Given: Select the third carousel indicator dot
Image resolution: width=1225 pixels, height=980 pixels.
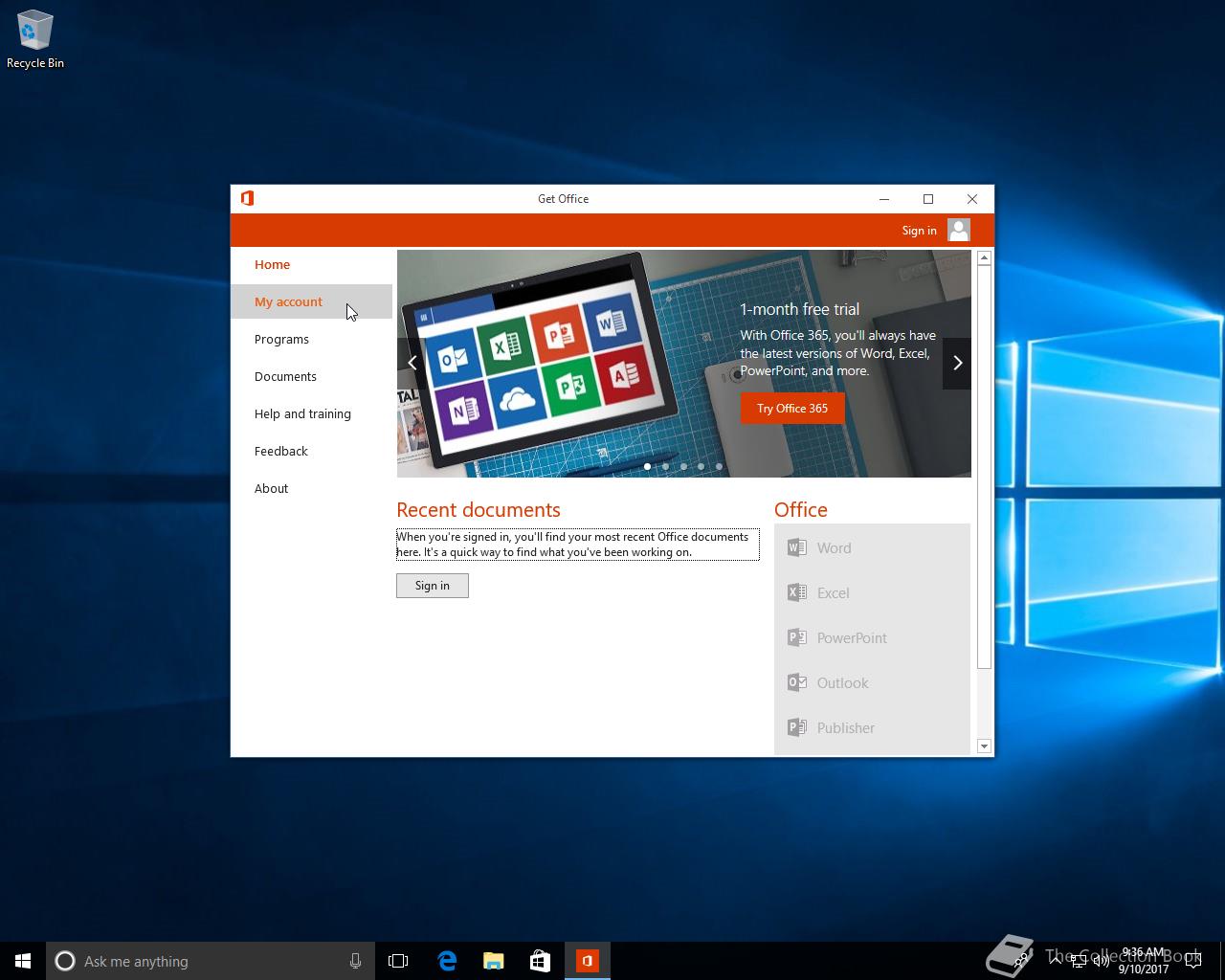Looking at the screenshot, I should coord(683,467).
